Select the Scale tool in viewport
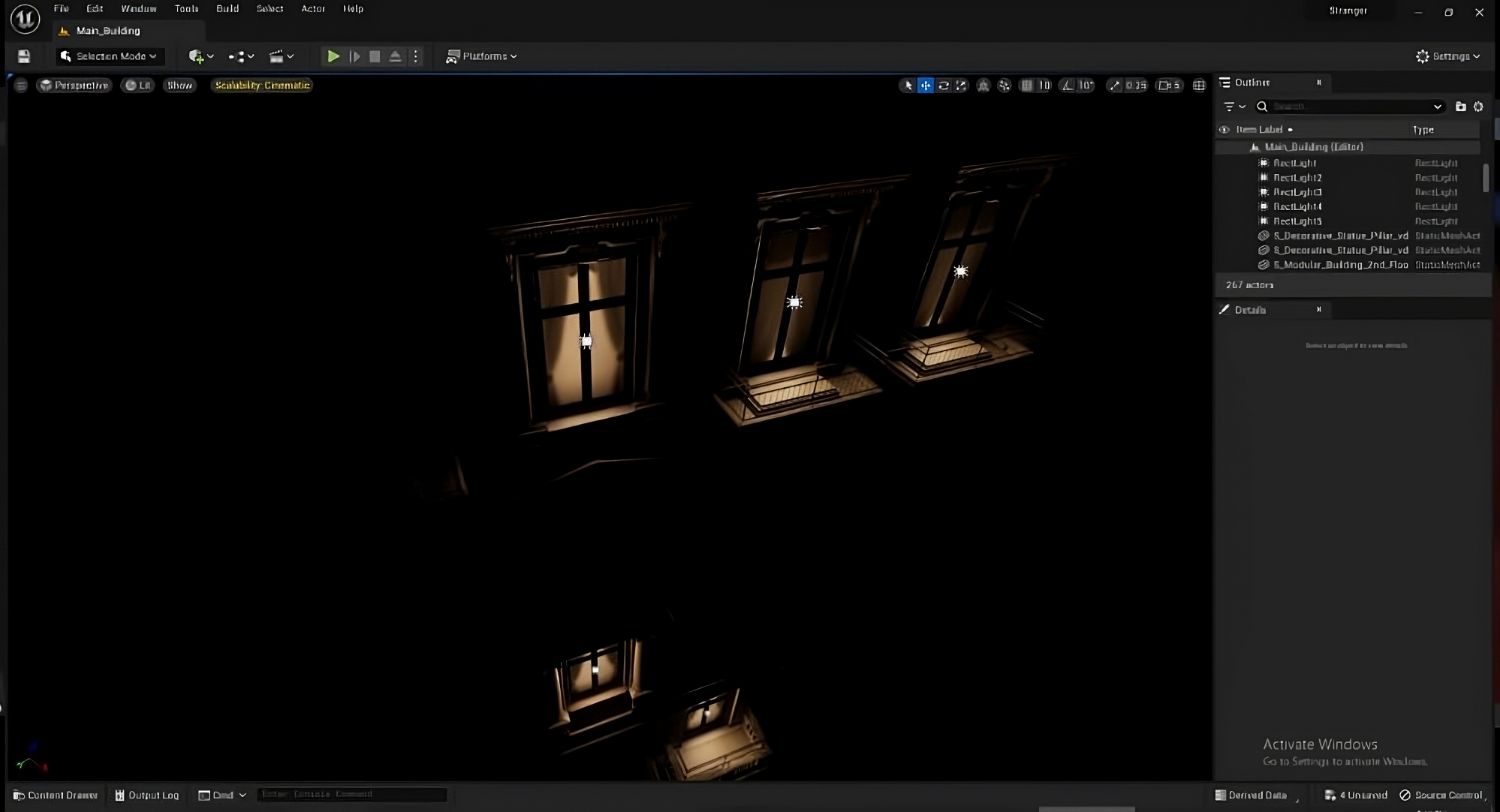 pos(962,85)
